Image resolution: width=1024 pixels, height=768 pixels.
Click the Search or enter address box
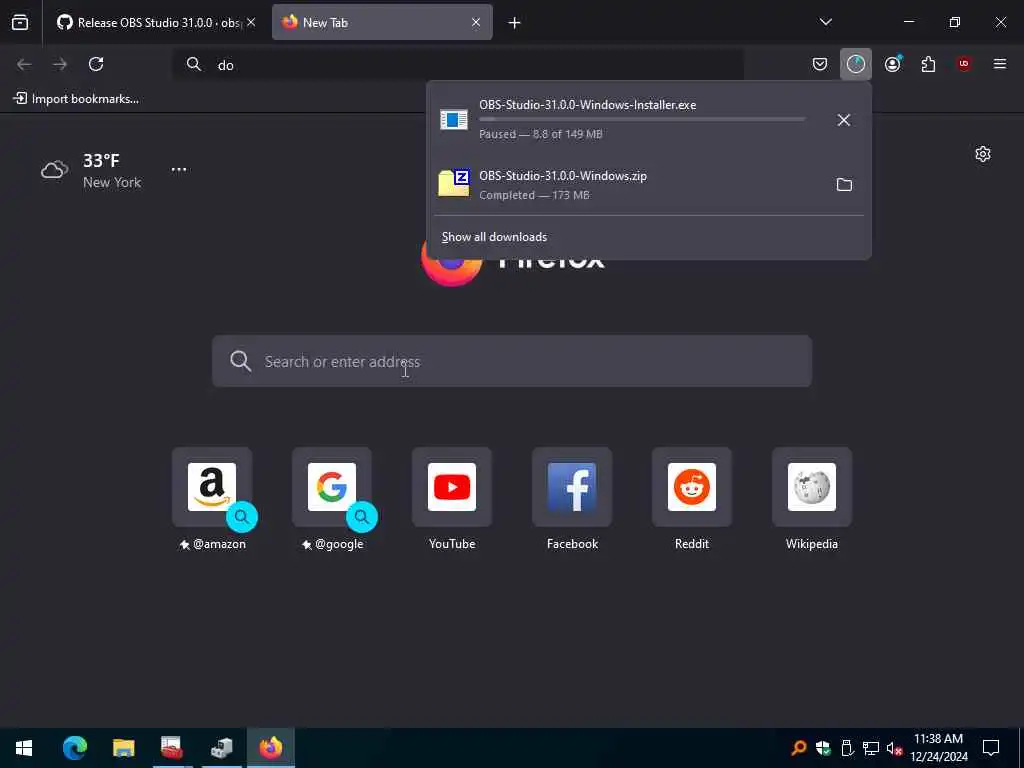(512, 361)
